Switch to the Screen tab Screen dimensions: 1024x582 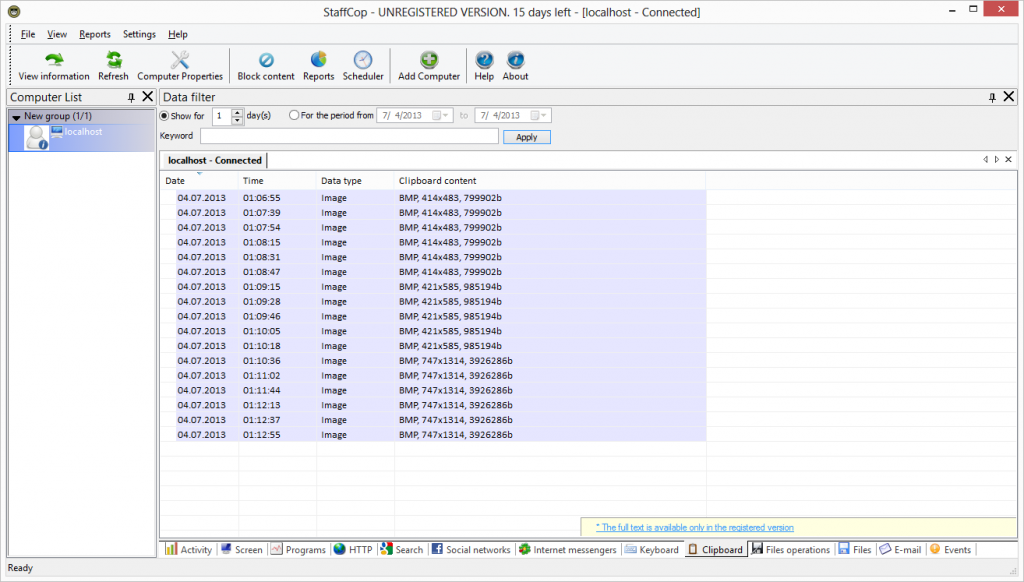click(x=242, y=549)
